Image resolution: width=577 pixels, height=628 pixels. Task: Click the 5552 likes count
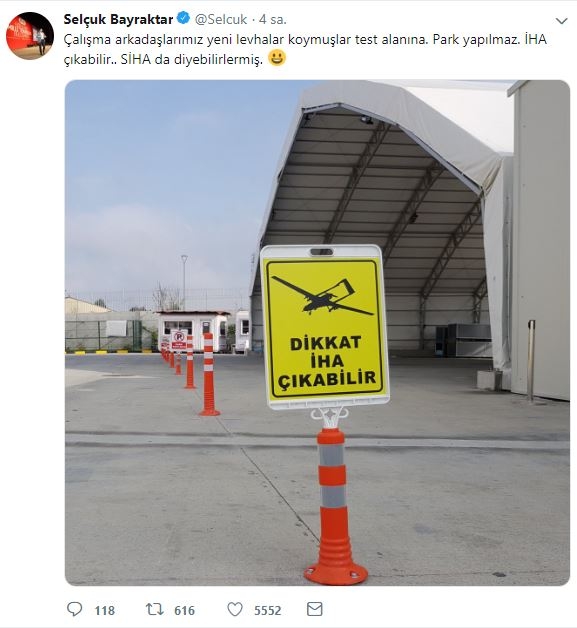point(267,610)
